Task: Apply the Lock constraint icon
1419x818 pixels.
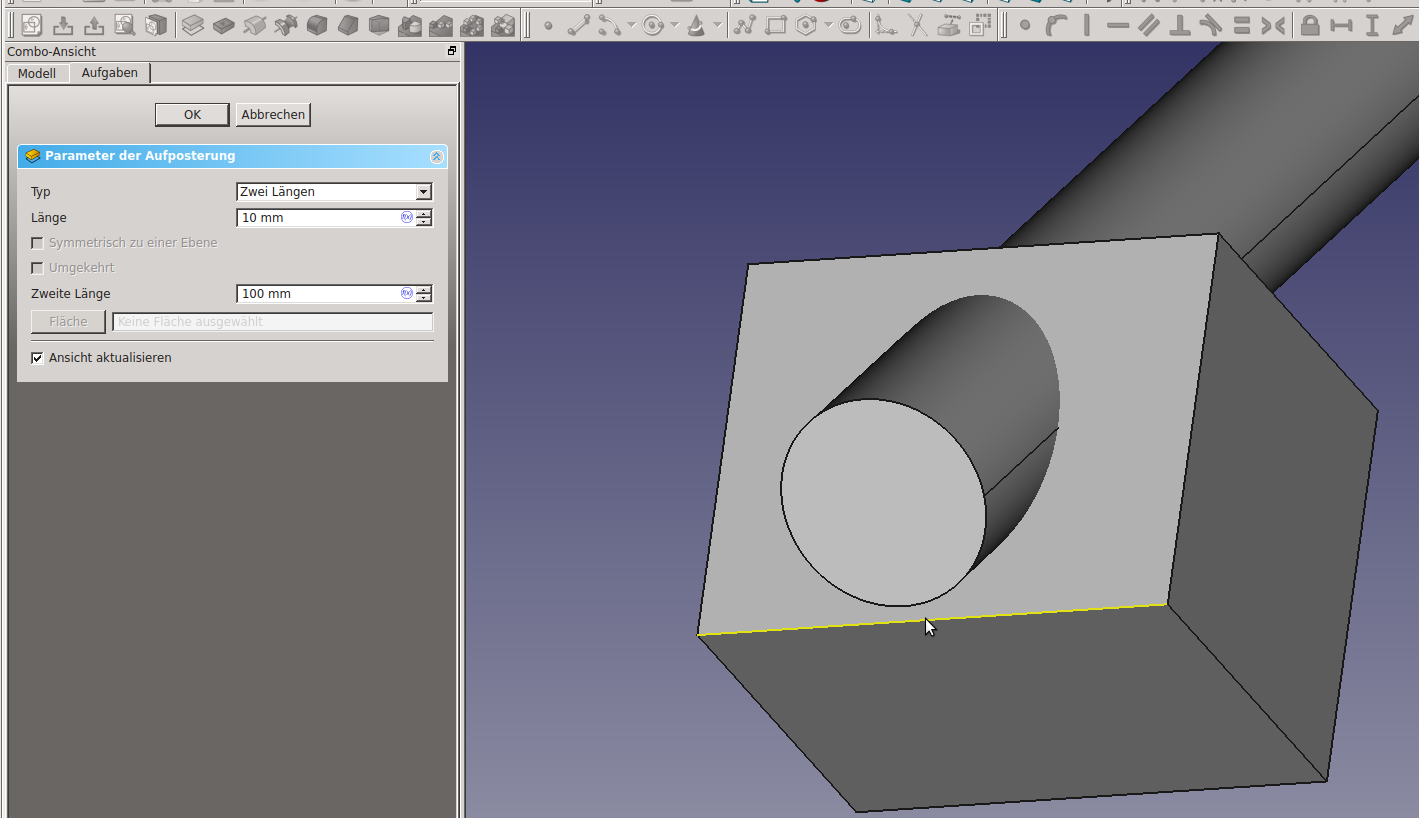Action: click(1310, 26)
